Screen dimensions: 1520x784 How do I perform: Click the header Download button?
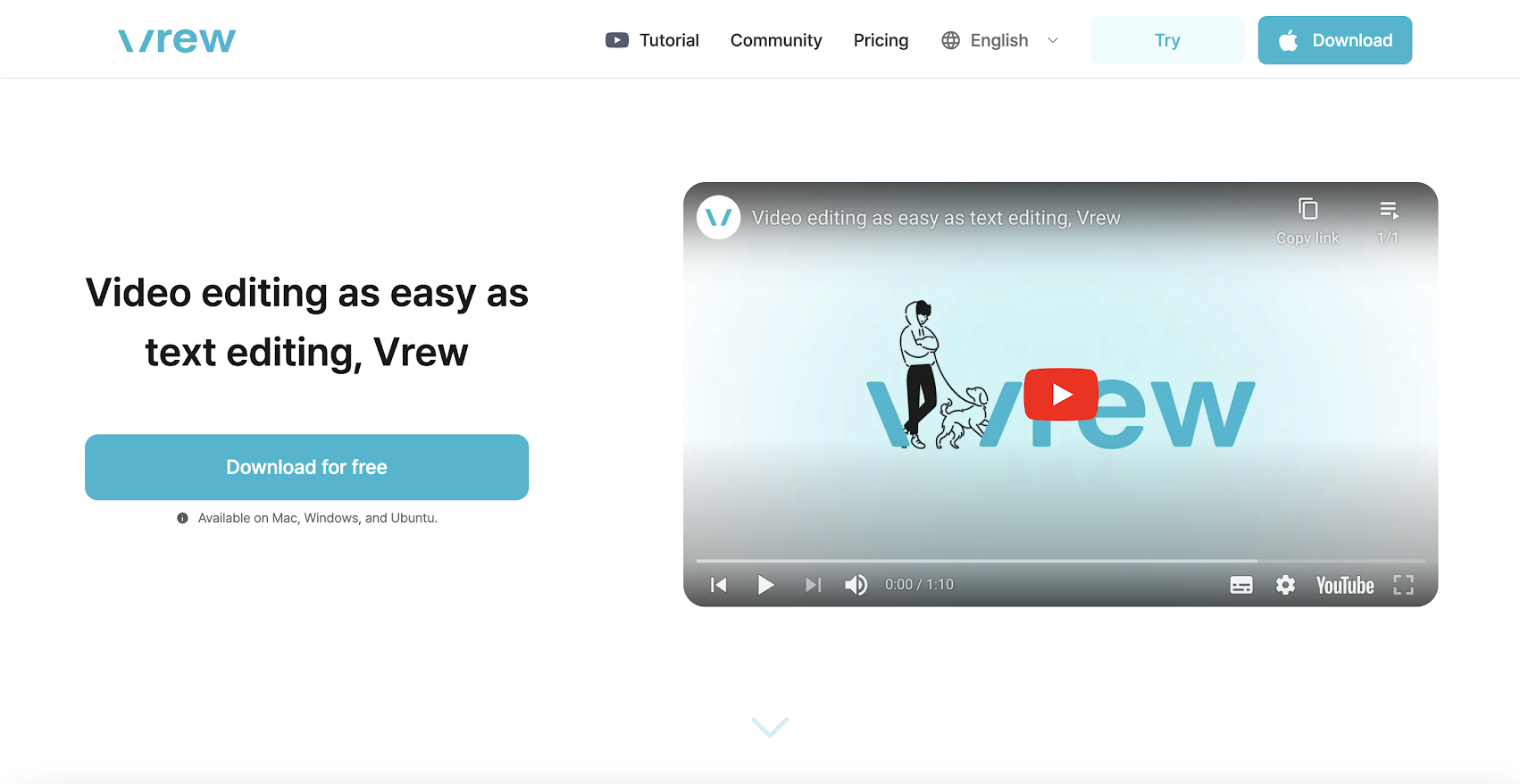pos(1335,40)
